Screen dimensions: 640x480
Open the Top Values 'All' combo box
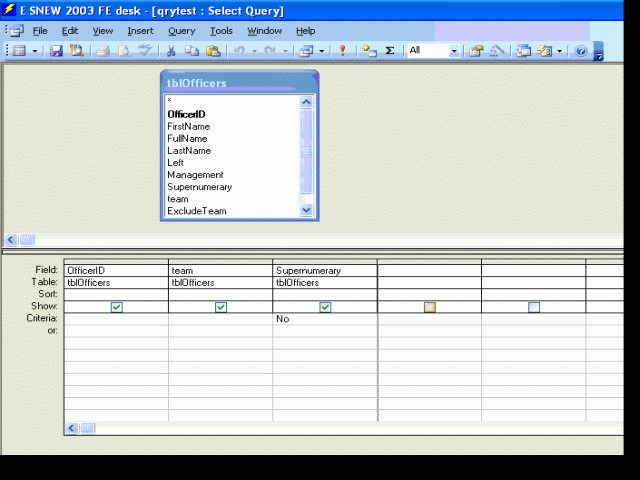[433, 51]
